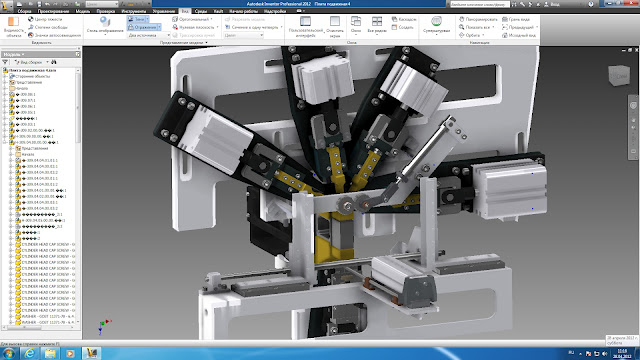Arrange windows with Каскадом icon
This screenshot has width=640, height=360.
coord(394,19)
